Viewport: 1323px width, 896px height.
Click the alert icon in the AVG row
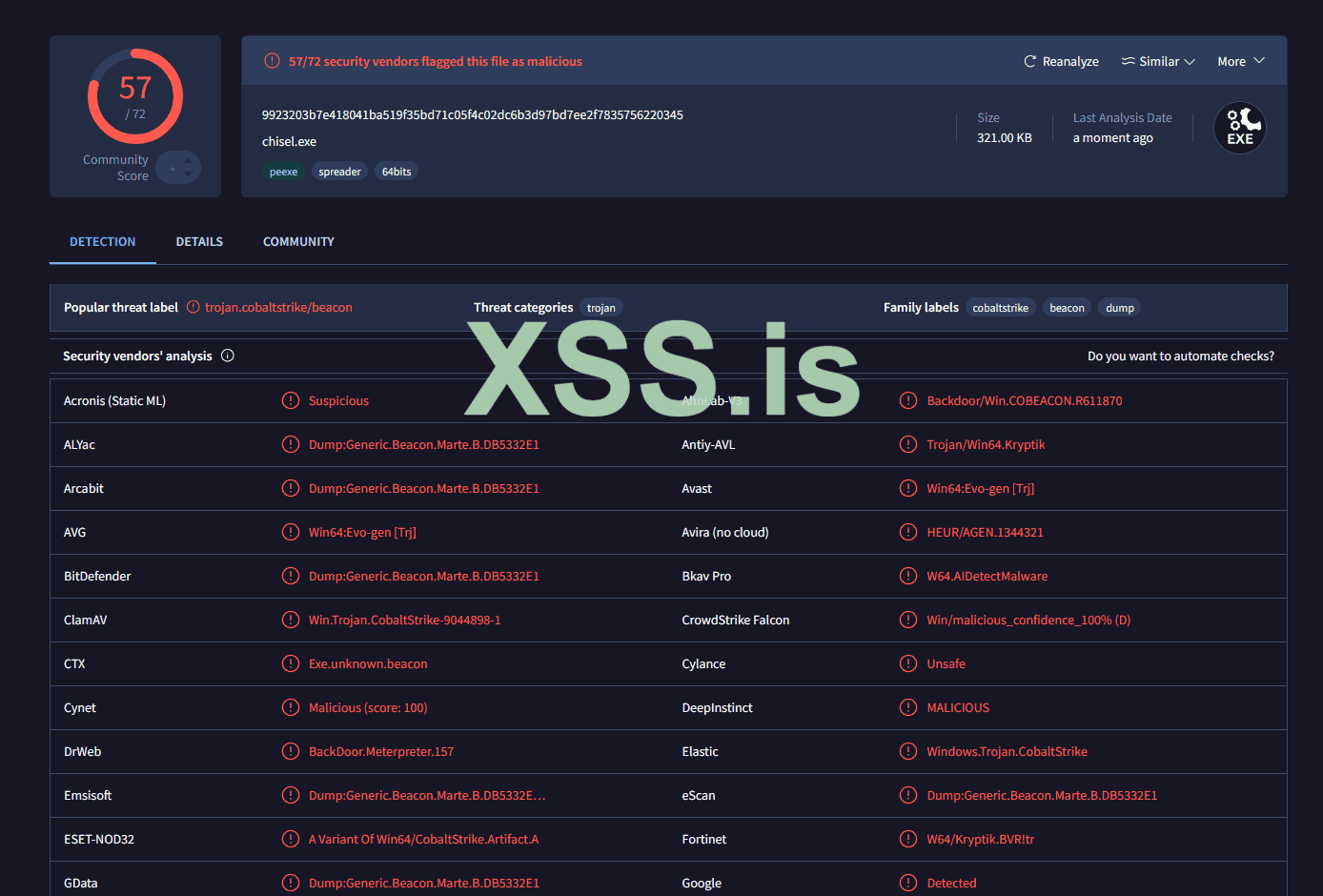(x=291, y=532)
